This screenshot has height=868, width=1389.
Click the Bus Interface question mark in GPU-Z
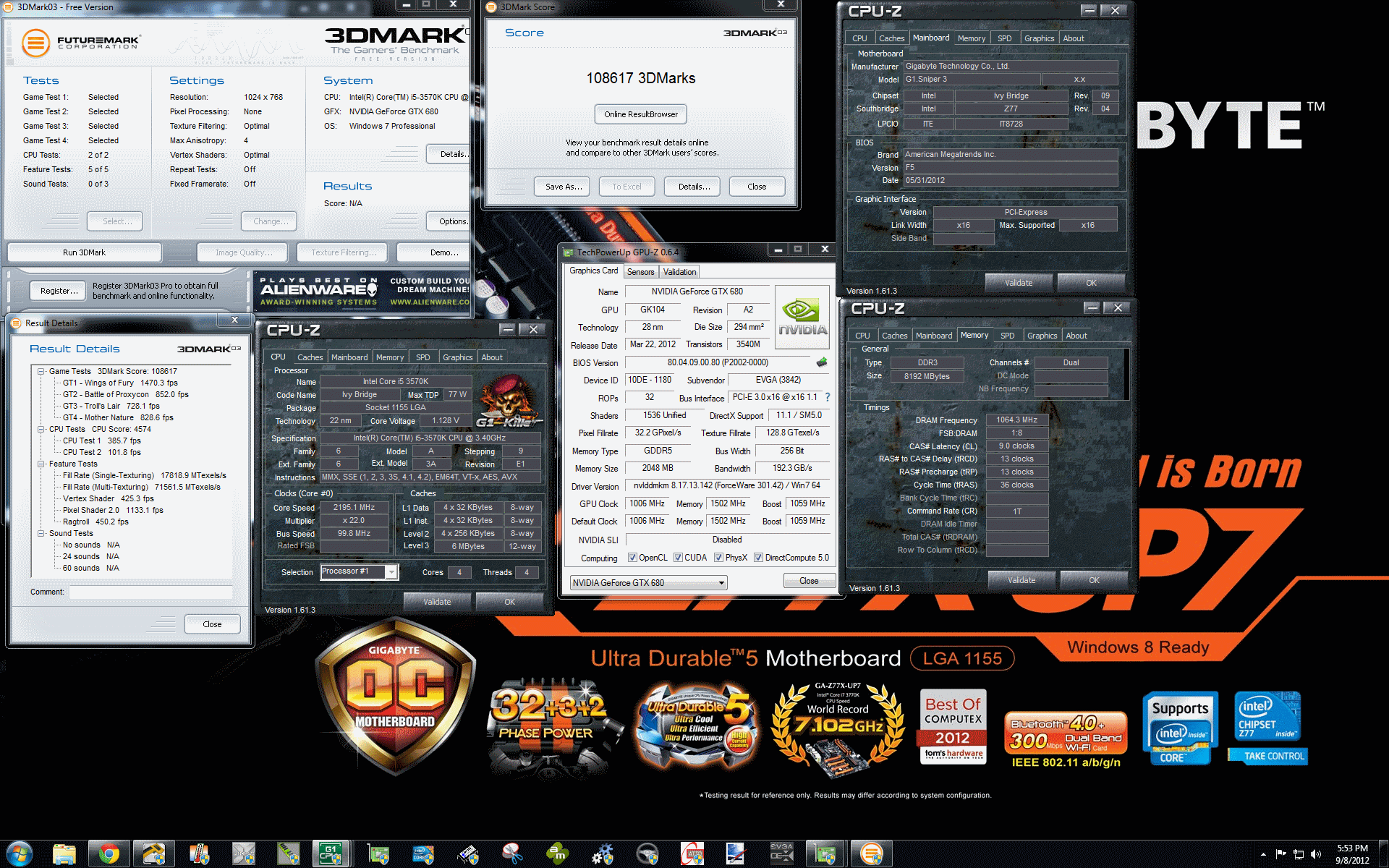coord(828,397)
